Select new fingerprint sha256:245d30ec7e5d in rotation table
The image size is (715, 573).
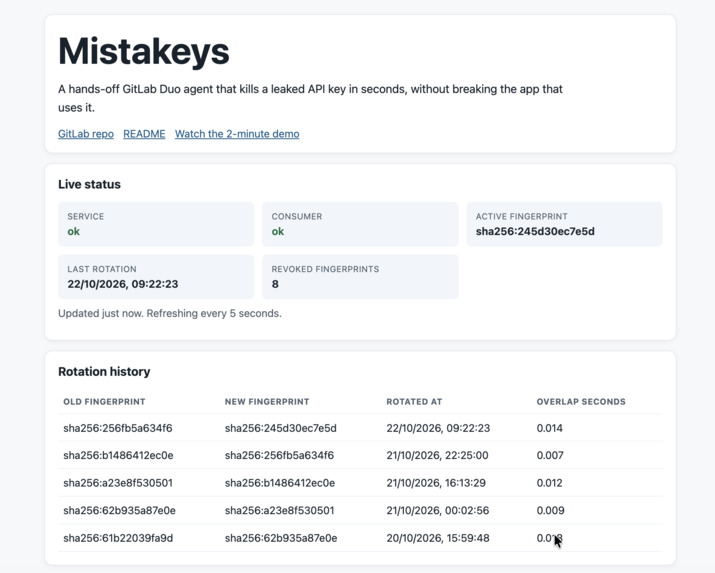click(x=280, y=428)
